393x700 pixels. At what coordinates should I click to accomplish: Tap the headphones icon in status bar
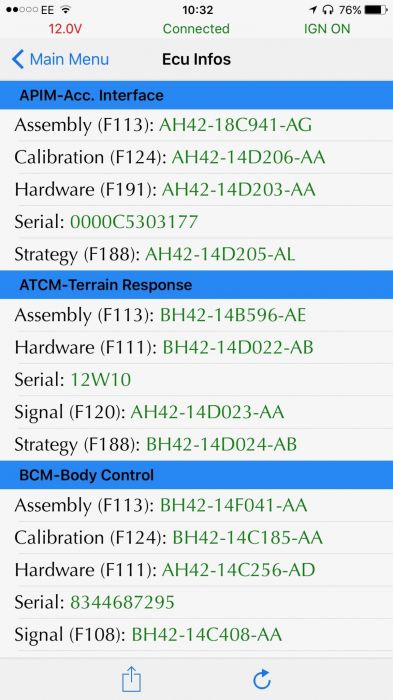pos(328,9)
